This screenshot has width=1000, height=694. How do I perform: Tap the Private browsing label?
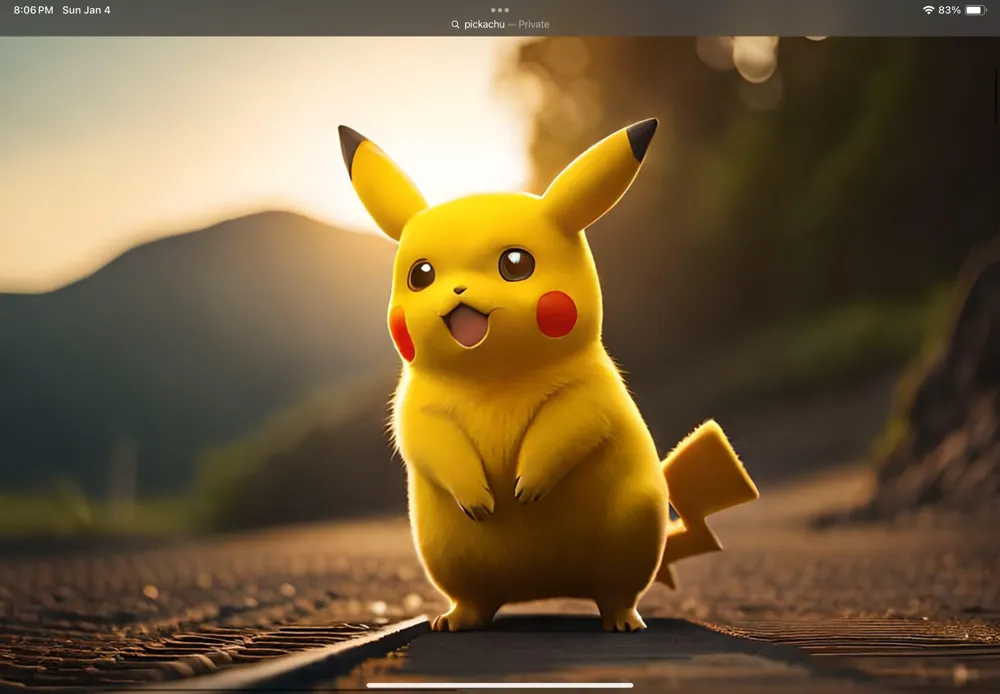click(534, 24)
